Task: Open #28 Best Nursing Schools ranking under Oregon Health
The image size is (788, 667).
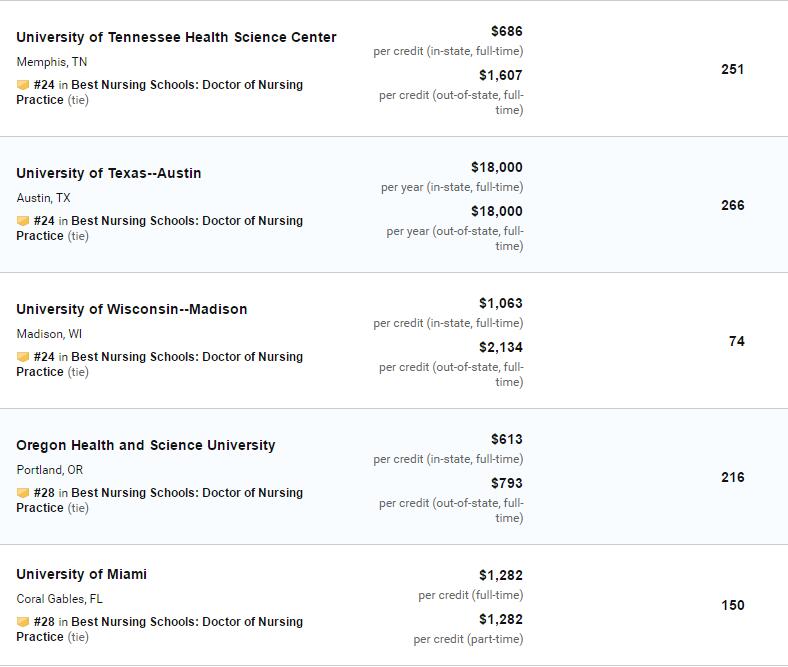Action: 159,500
